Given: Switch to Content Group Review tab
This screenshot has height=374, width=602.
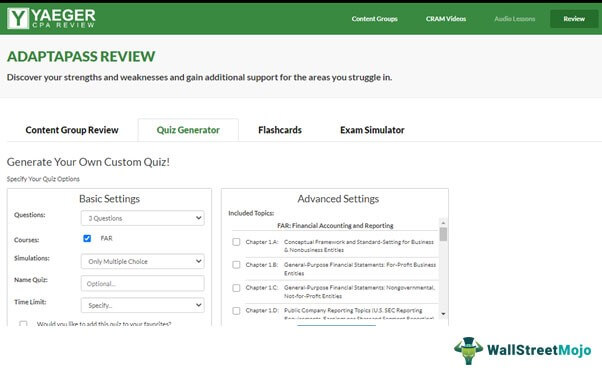Looking at the screenshot, I should coord(72,130).
